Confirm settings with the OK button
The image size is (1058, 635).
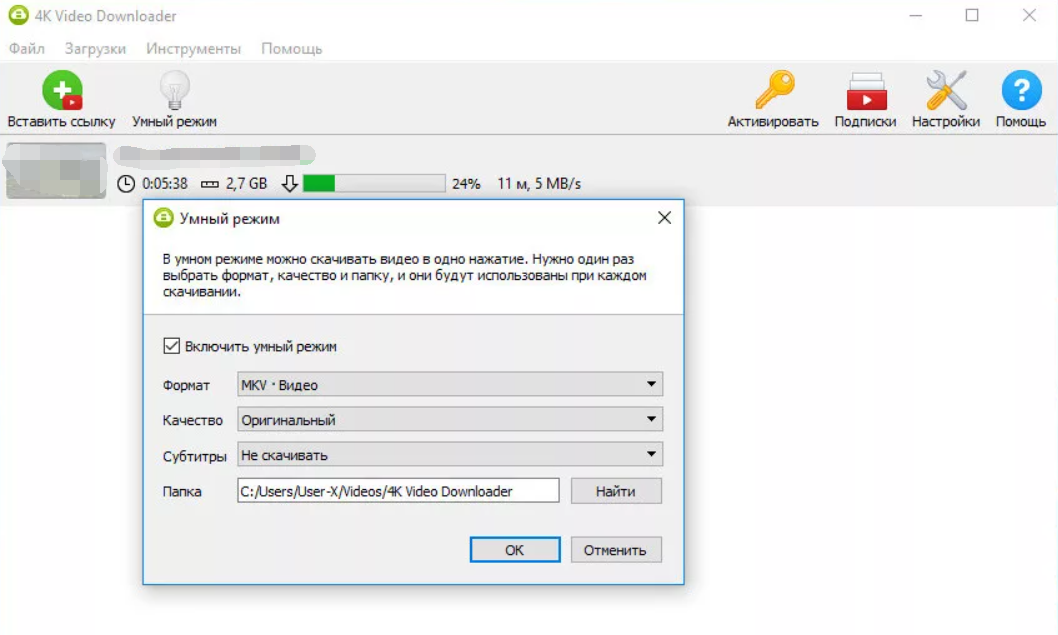[x=514, y=549]
